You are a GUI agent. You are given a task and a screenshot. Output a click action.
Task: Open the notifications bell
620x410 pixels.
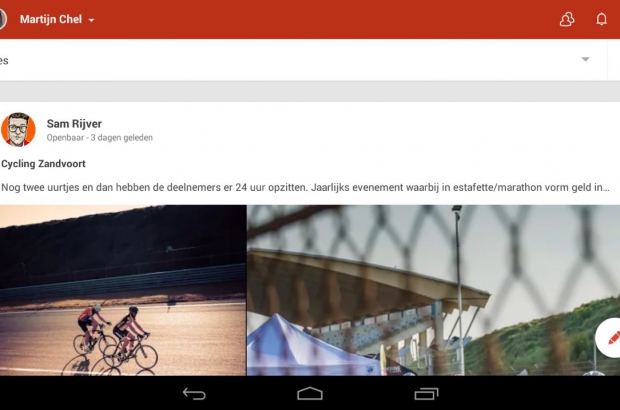[601, 19]
